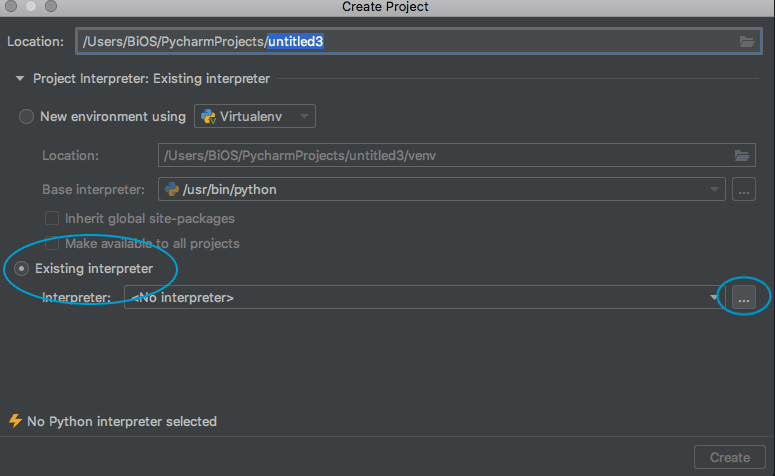Enable Make available to all projects
Viewport: 775px width, 476px height.
click(52, 243)
